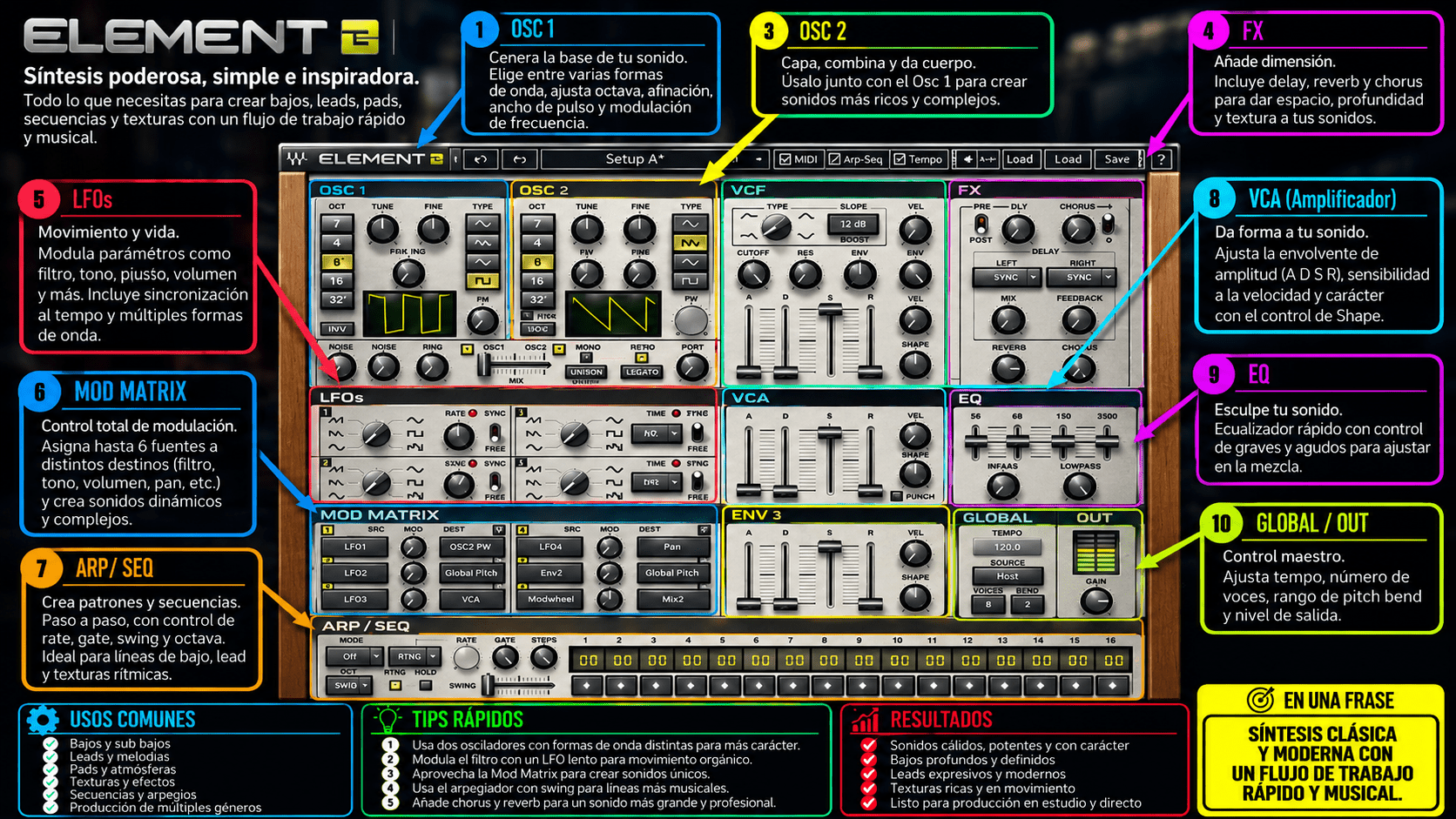Screen dimensions: 1456x819
Task: Toggle the ARP HOLD button
Action: (426, 685)
